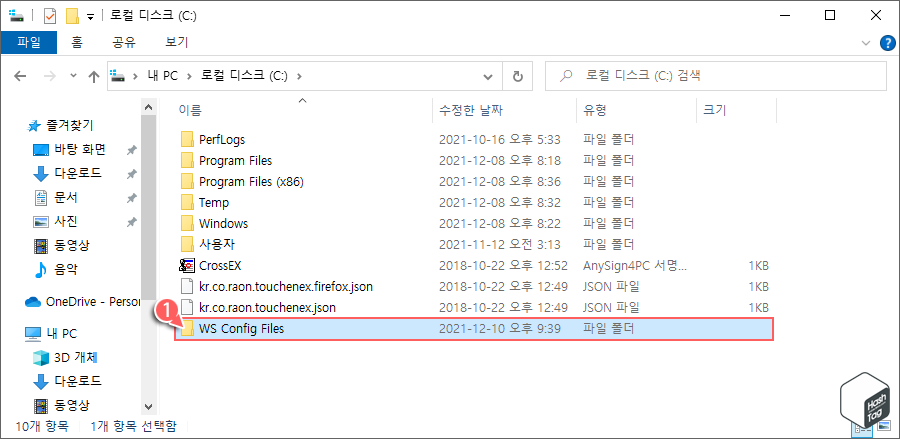The image size is (900, 439).
Task: Open the 공유 ribbon tab
Action: tap(123, 42)
